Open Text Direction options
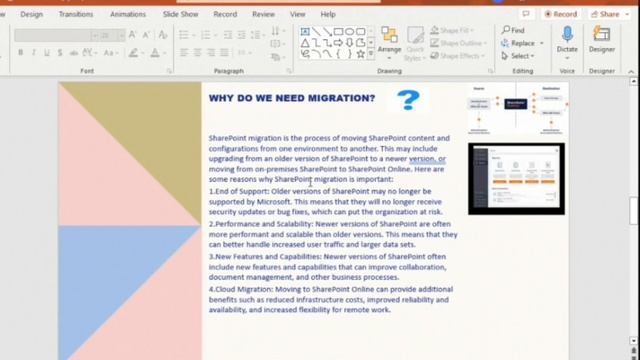 tap(278, 31)
